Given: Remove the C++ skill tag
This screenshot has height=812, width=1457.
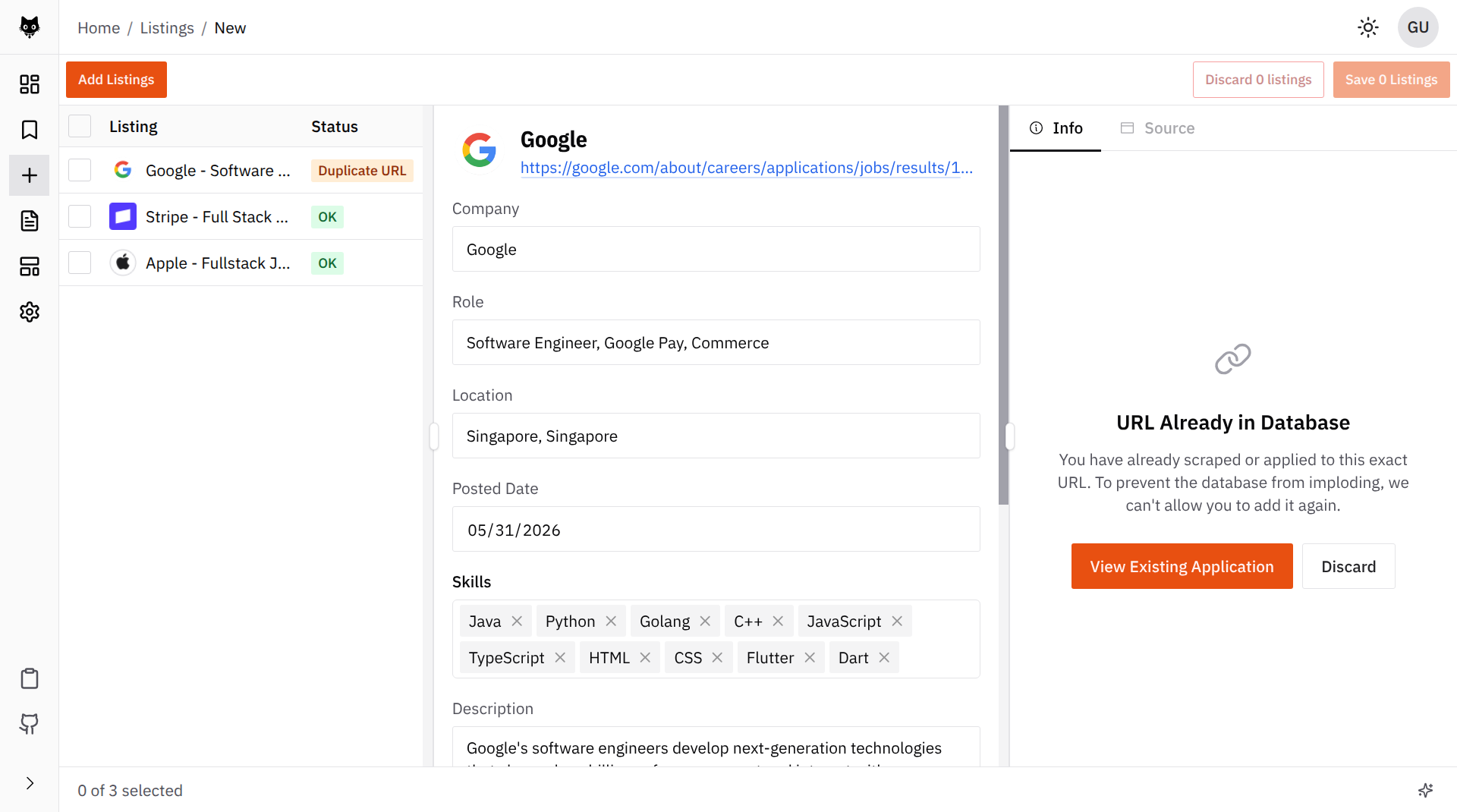Looking at the screenshot, I should tap(778, 621).
